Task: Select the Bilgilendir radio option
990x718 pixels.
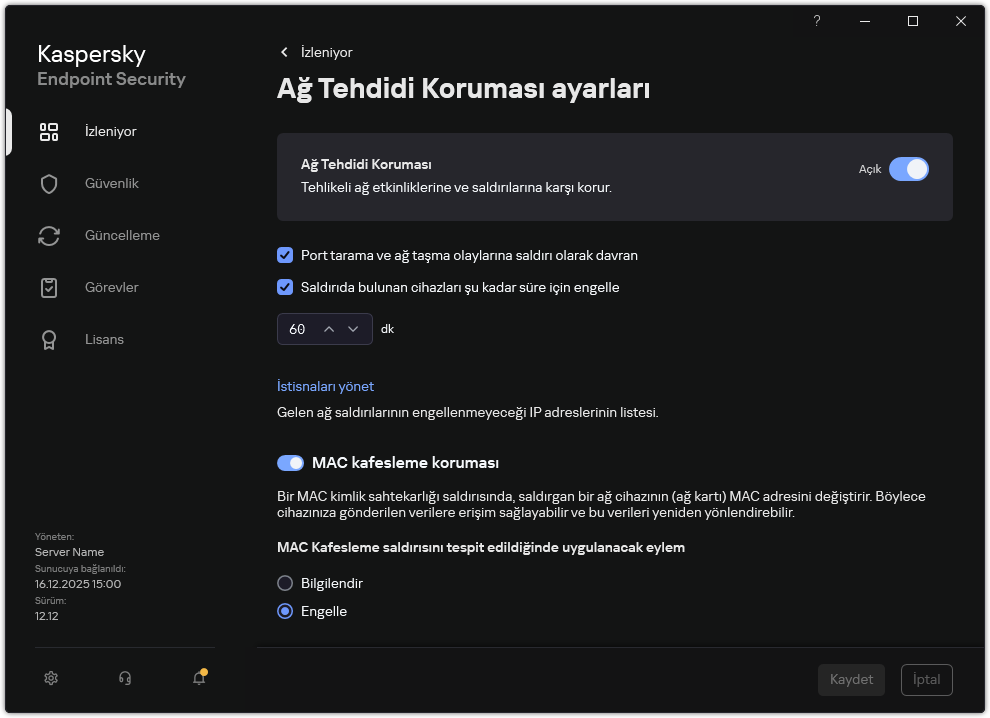Action: 284,582
